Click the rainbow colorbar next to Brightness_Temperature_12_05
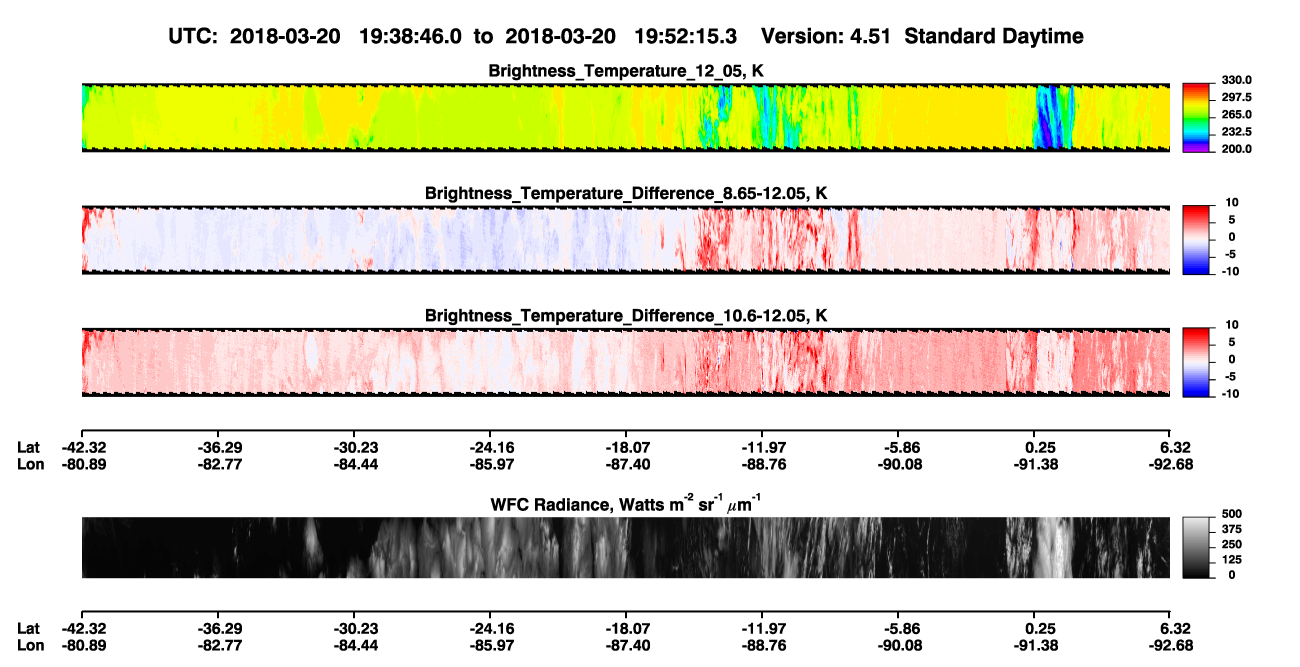The height and width of the screenshot is (667, 1300). coord(1196,118)
